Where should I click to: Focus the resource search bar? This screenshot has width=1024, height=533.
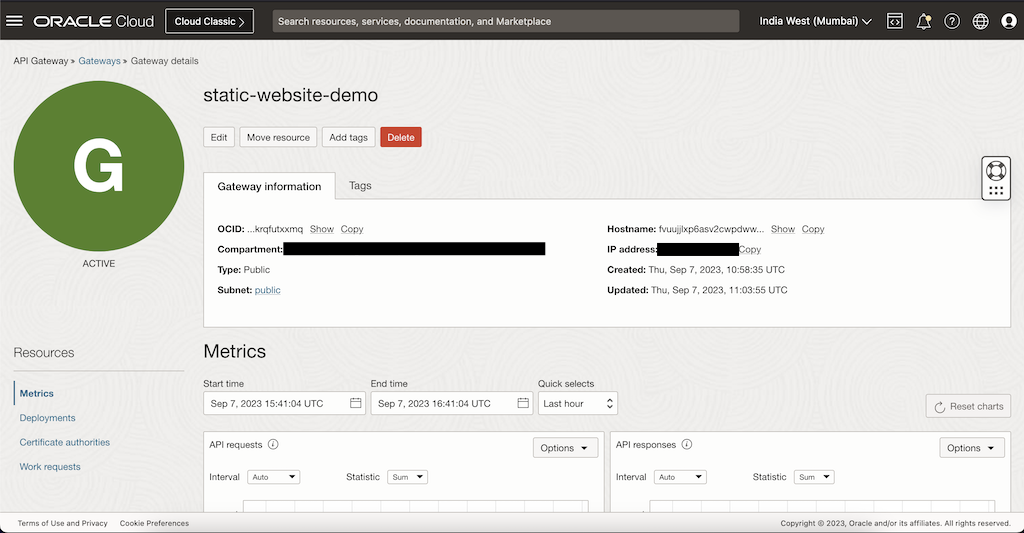[x=505, y=21]
